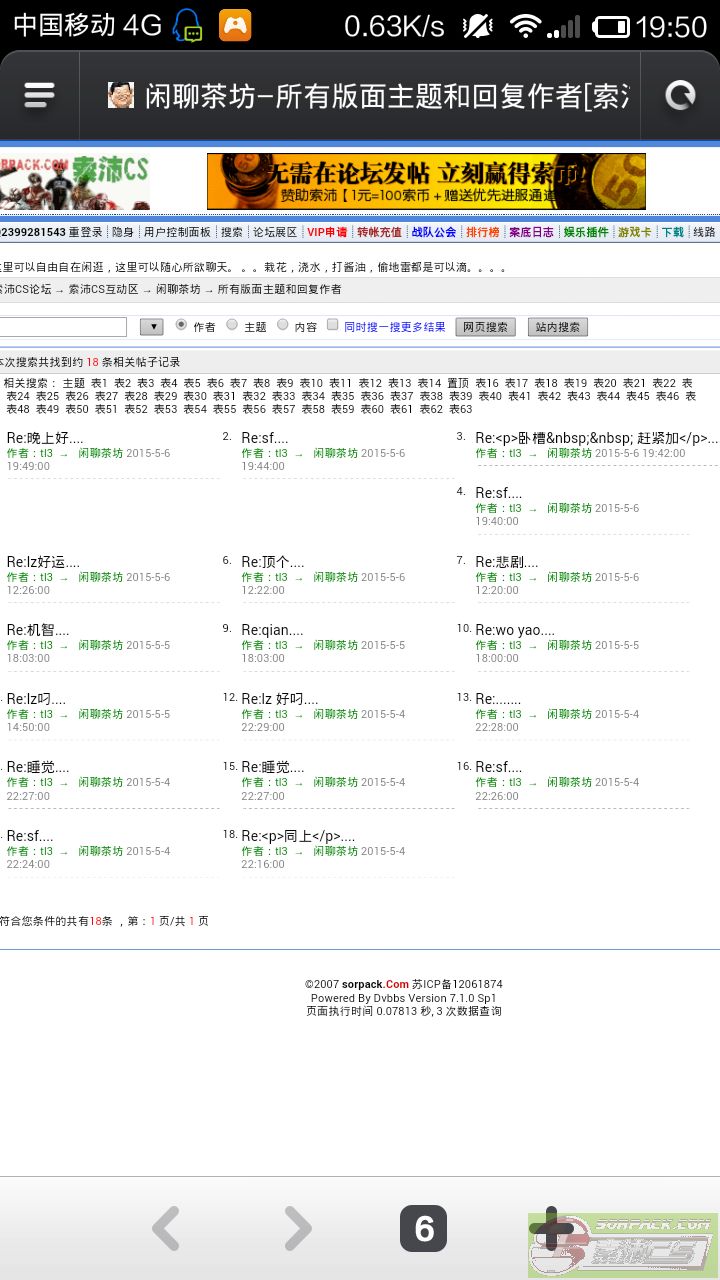Open the tab switcher showing 6

[x=423, y=1229]
